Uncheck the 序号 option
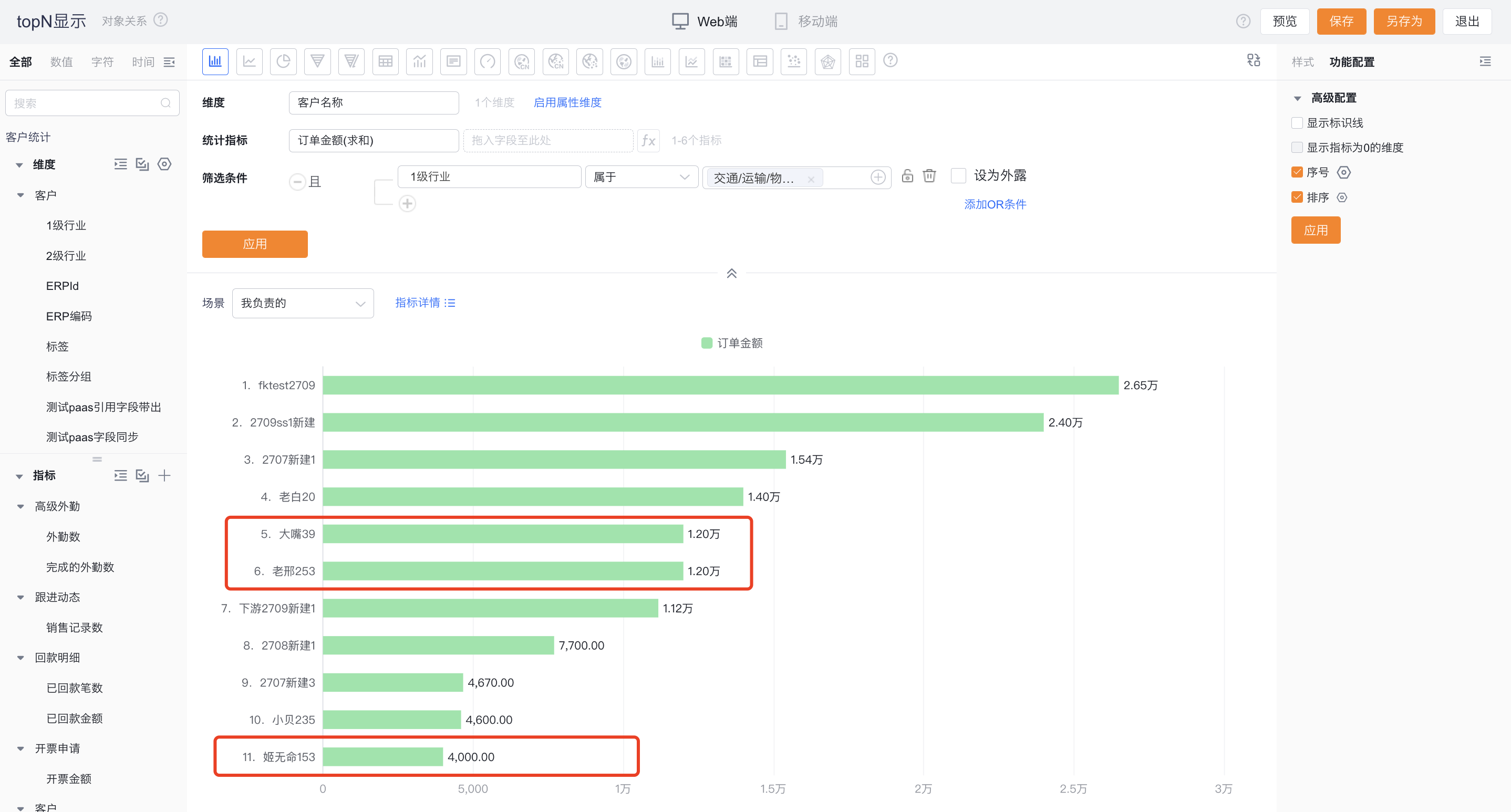 pos(1297,172)
